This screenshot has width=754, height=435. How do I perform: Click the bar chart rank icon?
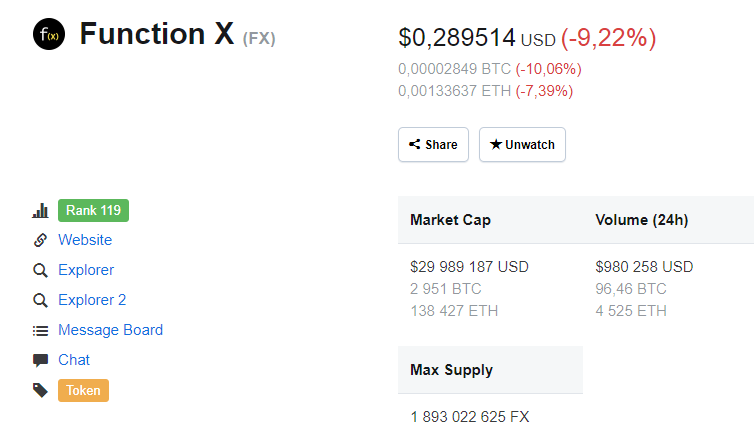click(x=41, y=211)
